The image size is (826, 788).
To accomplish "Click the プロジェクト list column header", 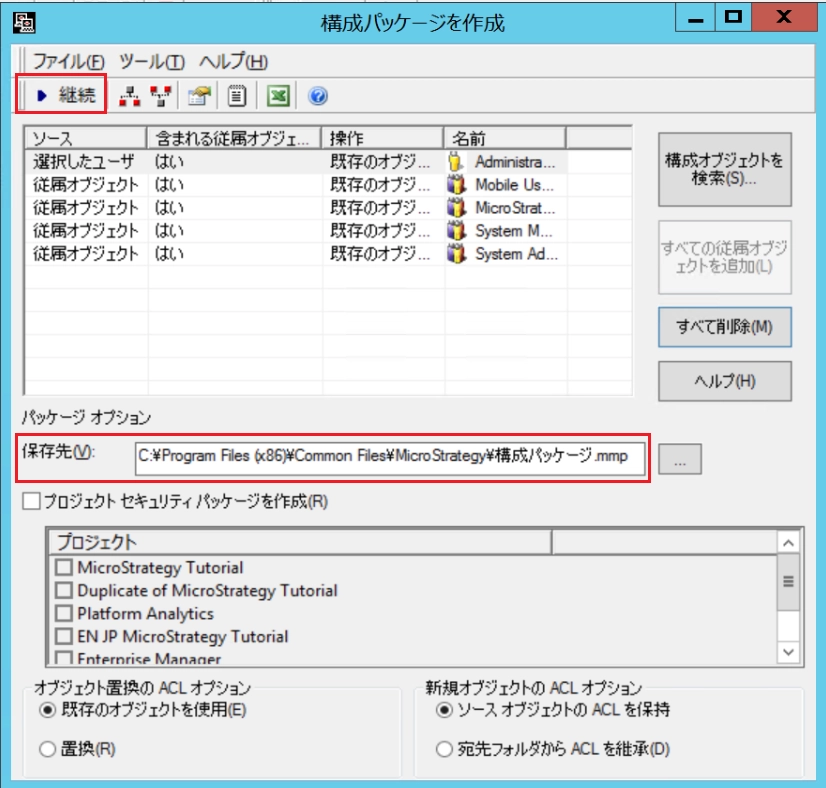I will click(x=300, y=542).
